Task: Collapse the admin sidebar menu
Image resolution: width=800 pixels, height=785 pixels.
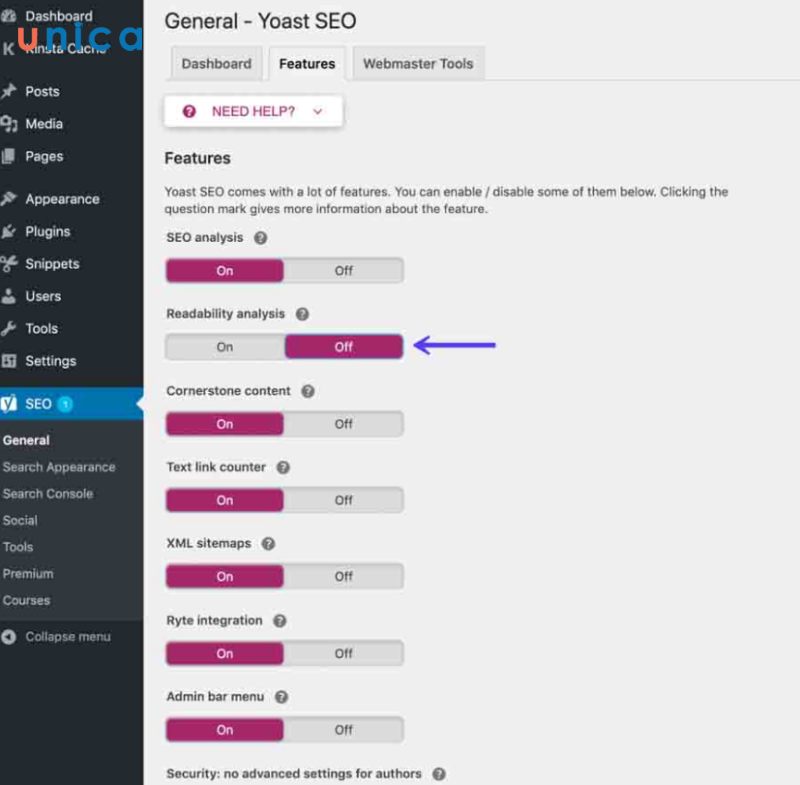Action: point(57,637)
